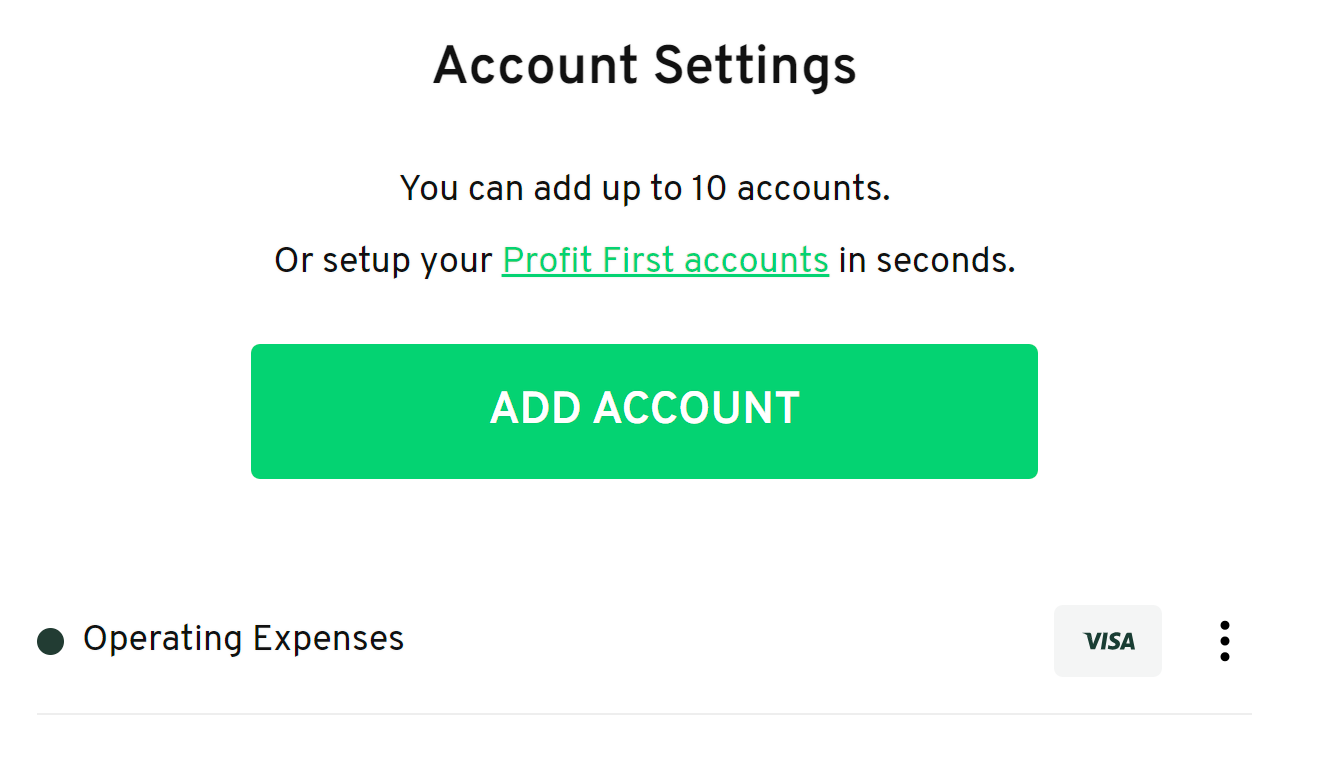This screenshot has height=758, width=1317.
Task: Click the Account Settings page heading
Action: (x=644, y=65)
